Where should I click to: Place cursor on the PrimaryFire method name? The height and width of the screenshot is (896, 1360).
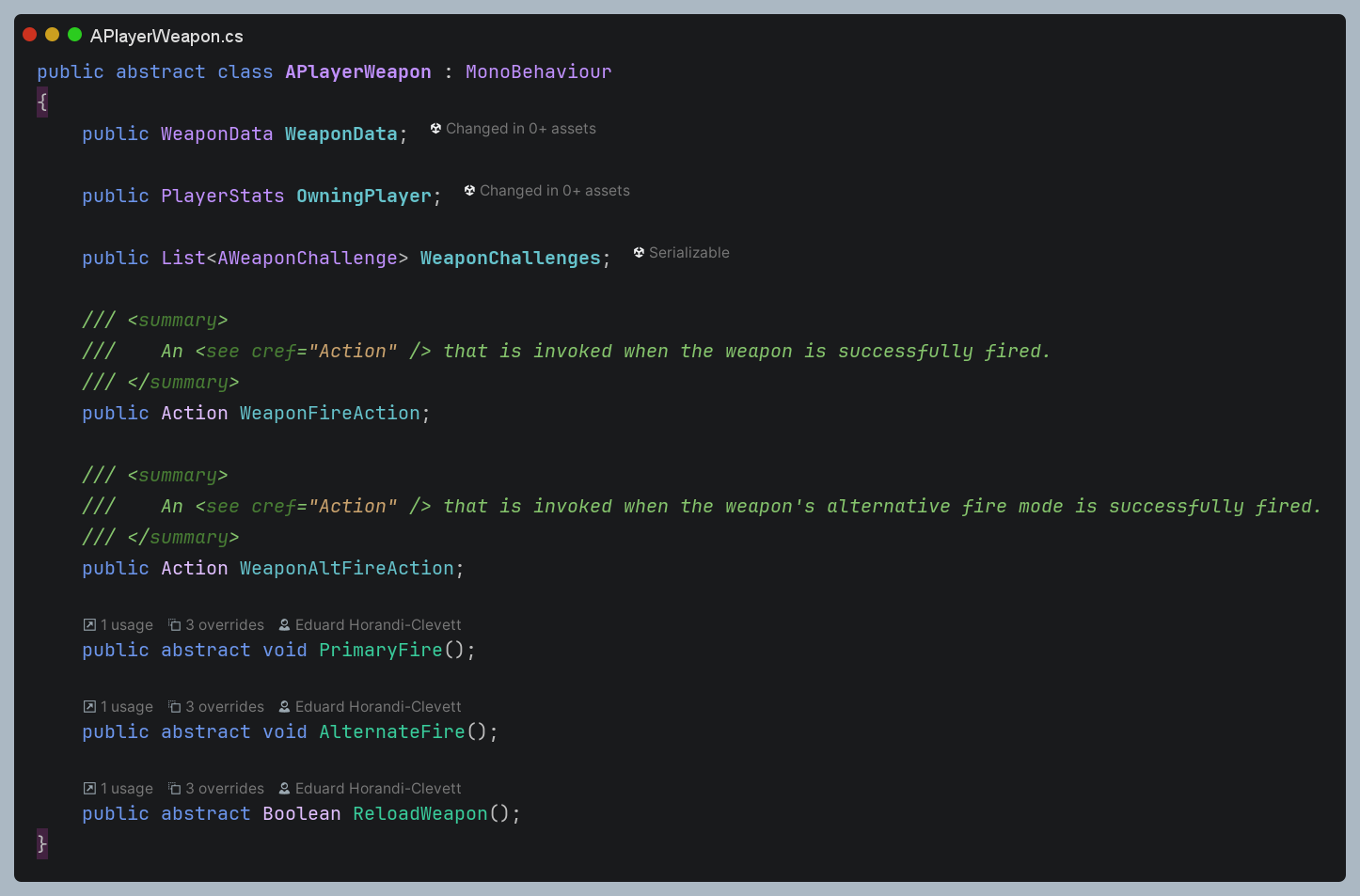[380, 651]
